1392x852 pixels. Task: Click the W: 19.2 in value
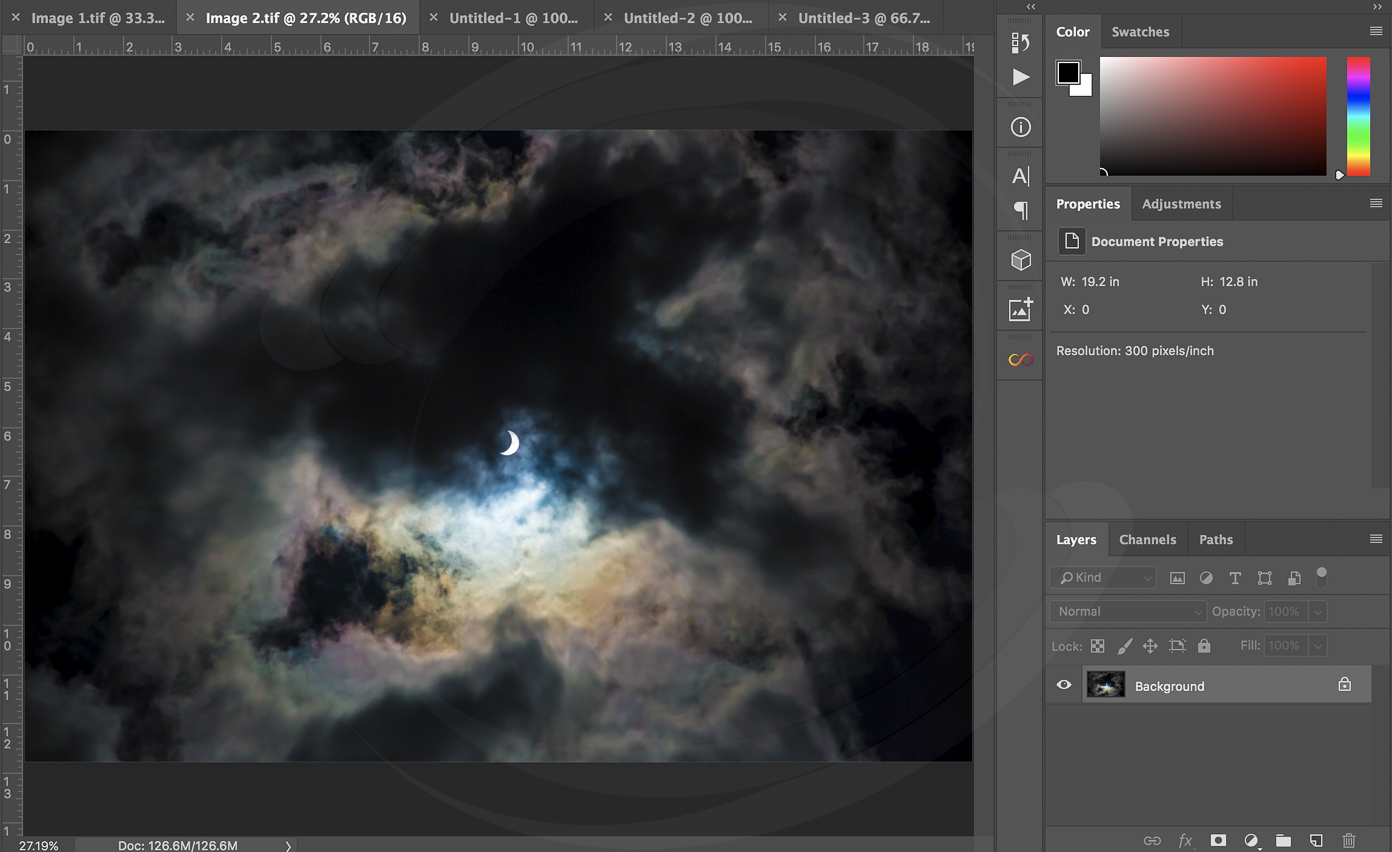tap(1101, 282)
